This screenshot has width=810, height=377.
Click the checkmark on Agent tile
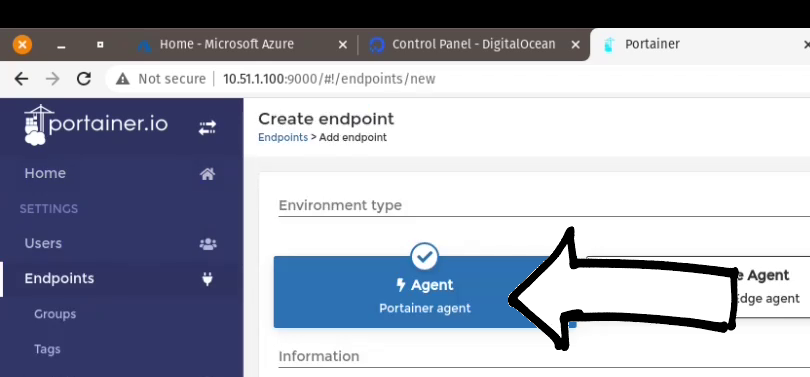[425, 257]
